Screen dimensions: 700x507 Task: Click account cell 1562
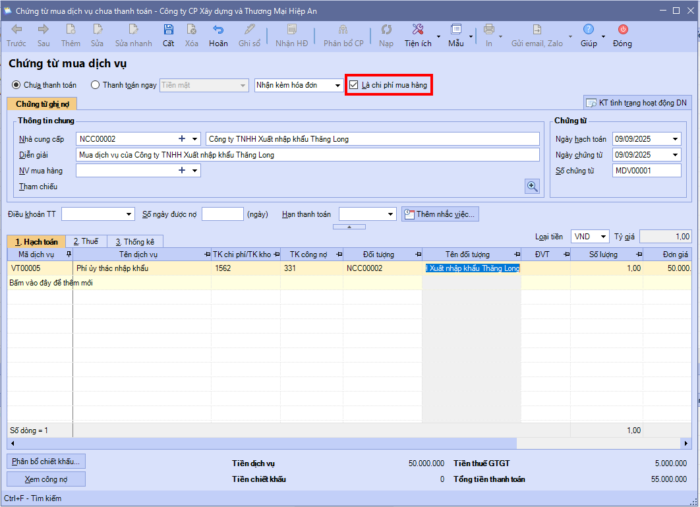(246, 268)
